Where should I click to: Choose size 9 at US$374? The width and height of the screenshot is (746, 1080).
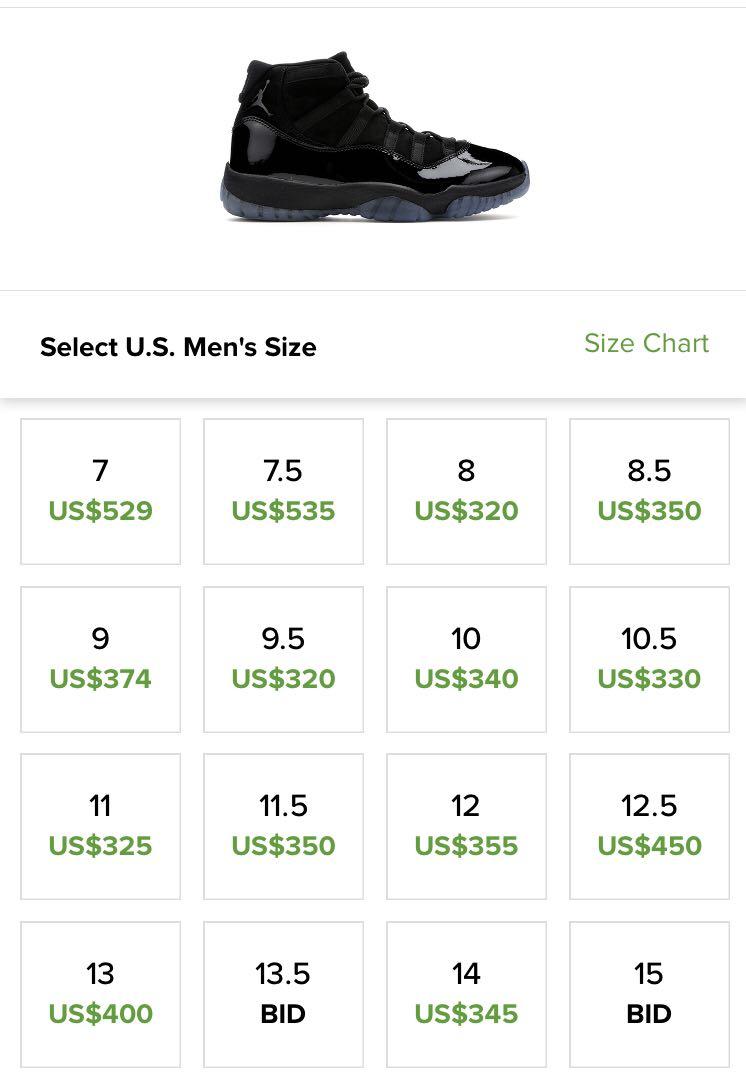(101, 659)
